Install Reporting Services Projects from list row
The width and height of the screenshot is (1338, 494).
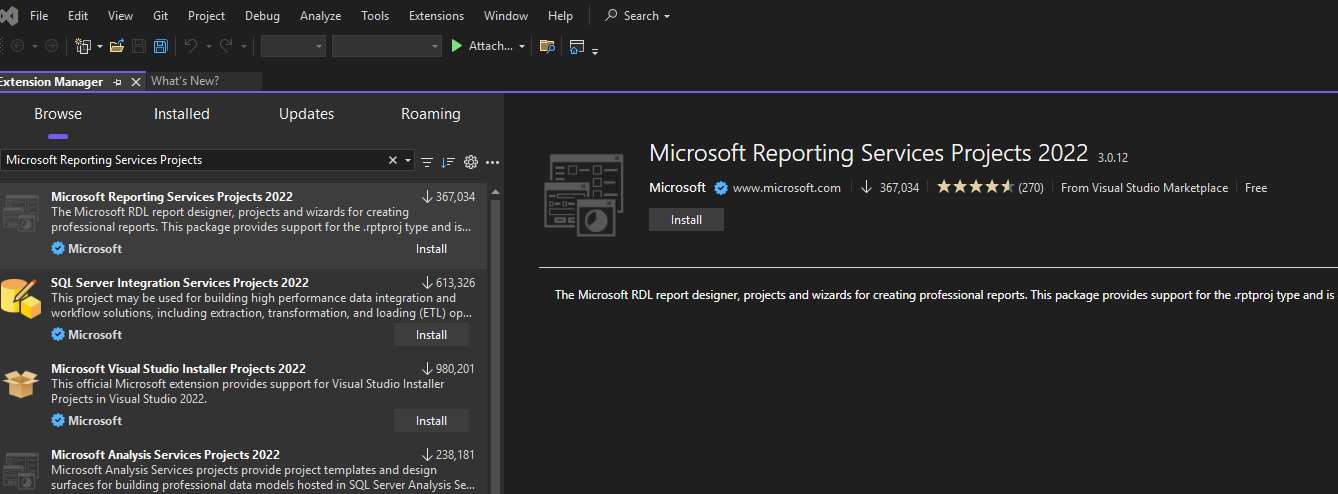(431, 249)
